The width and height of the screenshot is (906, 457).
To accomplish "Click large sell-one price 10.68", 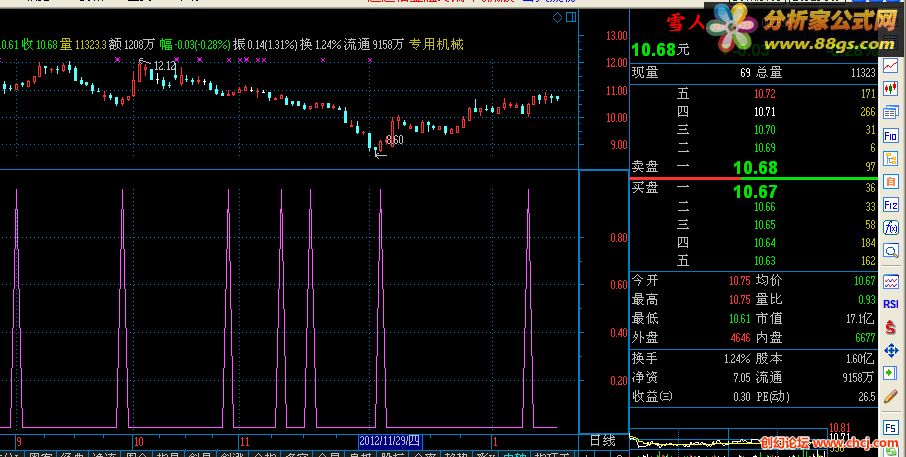I will tap(755, 168).
